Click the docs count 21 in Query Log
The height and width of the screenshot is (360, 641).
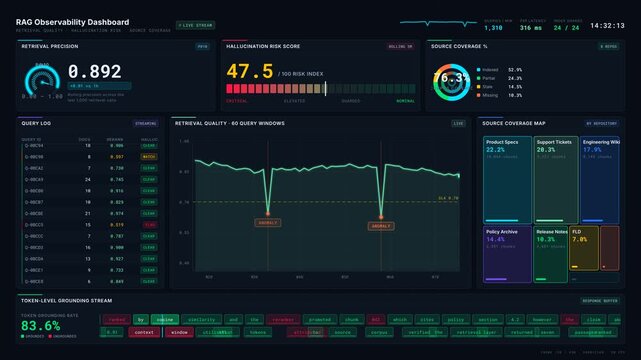(87, 213)
